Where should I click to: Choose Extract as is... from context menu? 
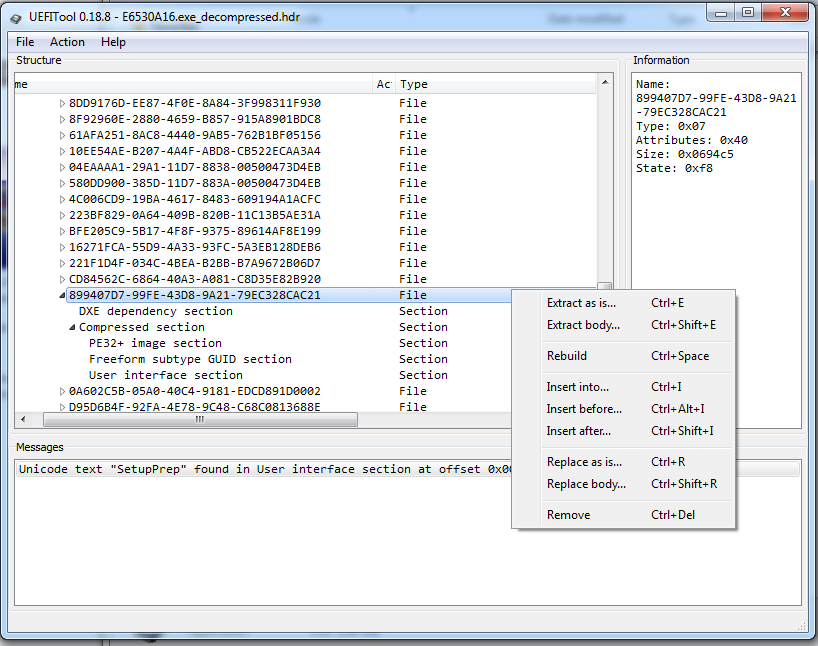coord(623,303)
